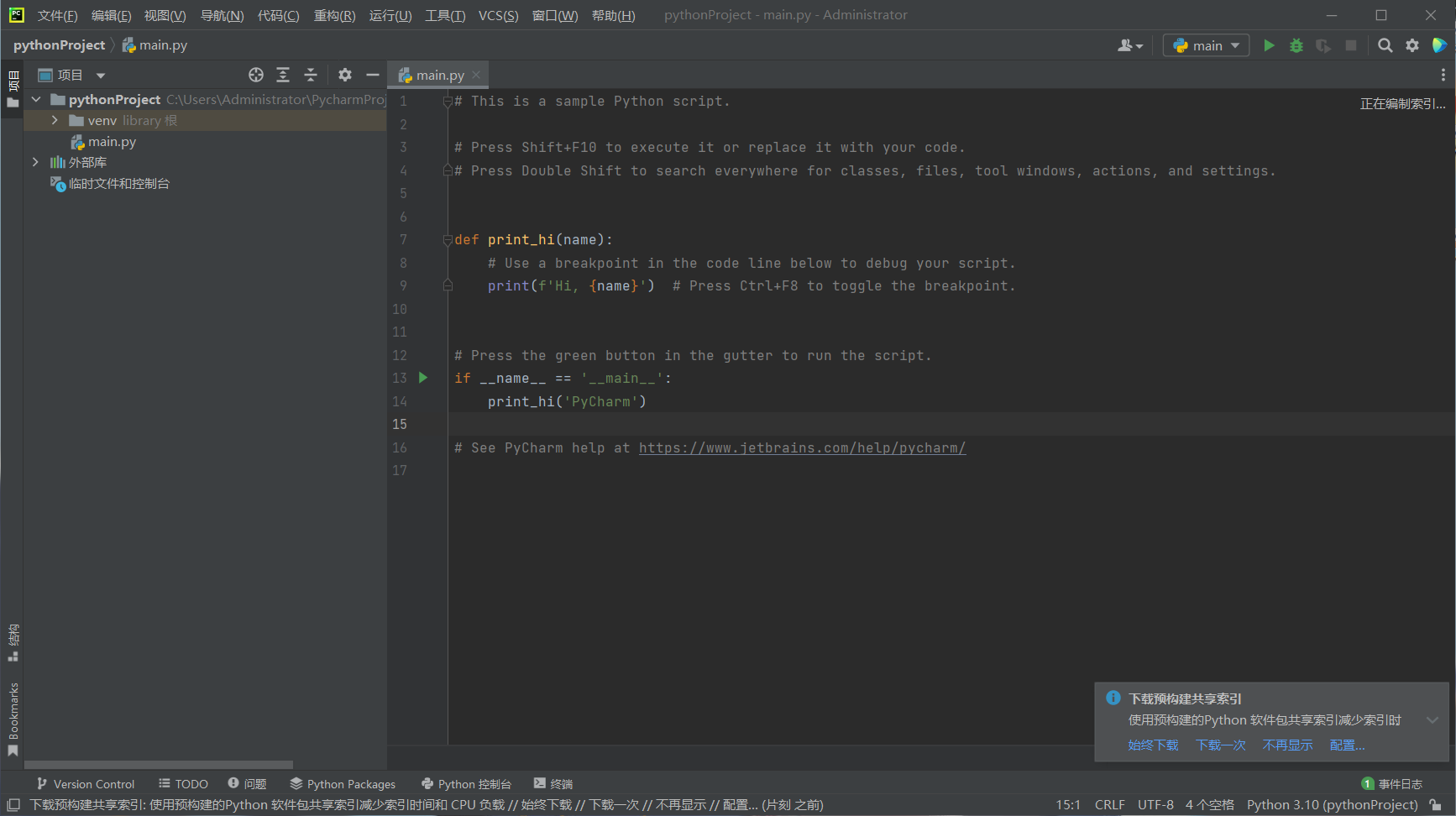Toggle comment block fold marker at line 1

click(448, 102)
